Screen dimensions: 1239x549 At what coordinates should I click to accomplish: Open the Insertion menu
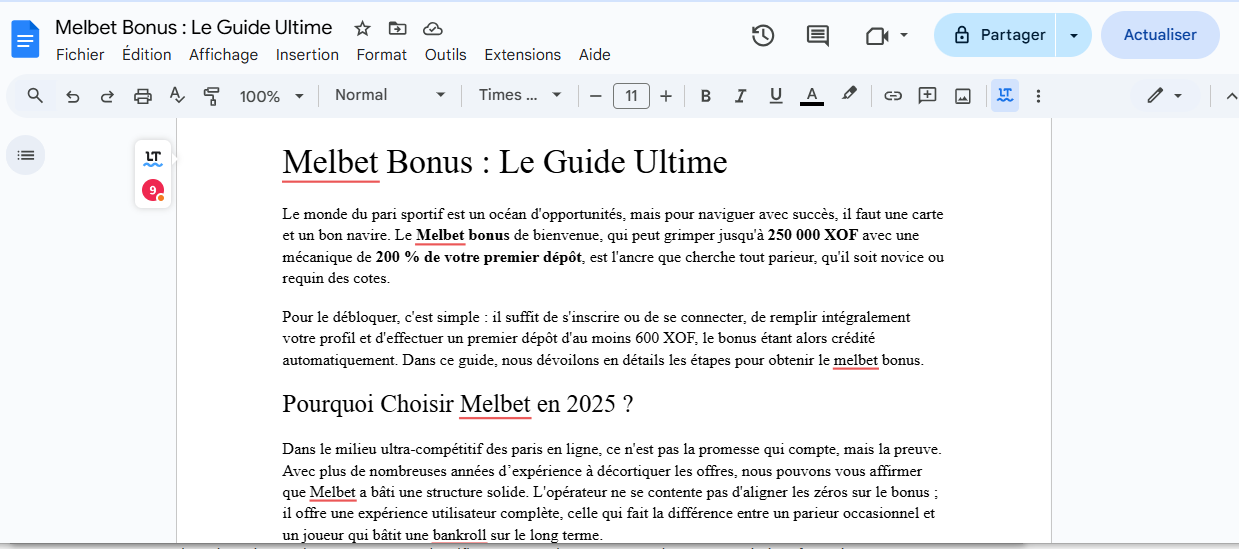(x=307, y=55)
